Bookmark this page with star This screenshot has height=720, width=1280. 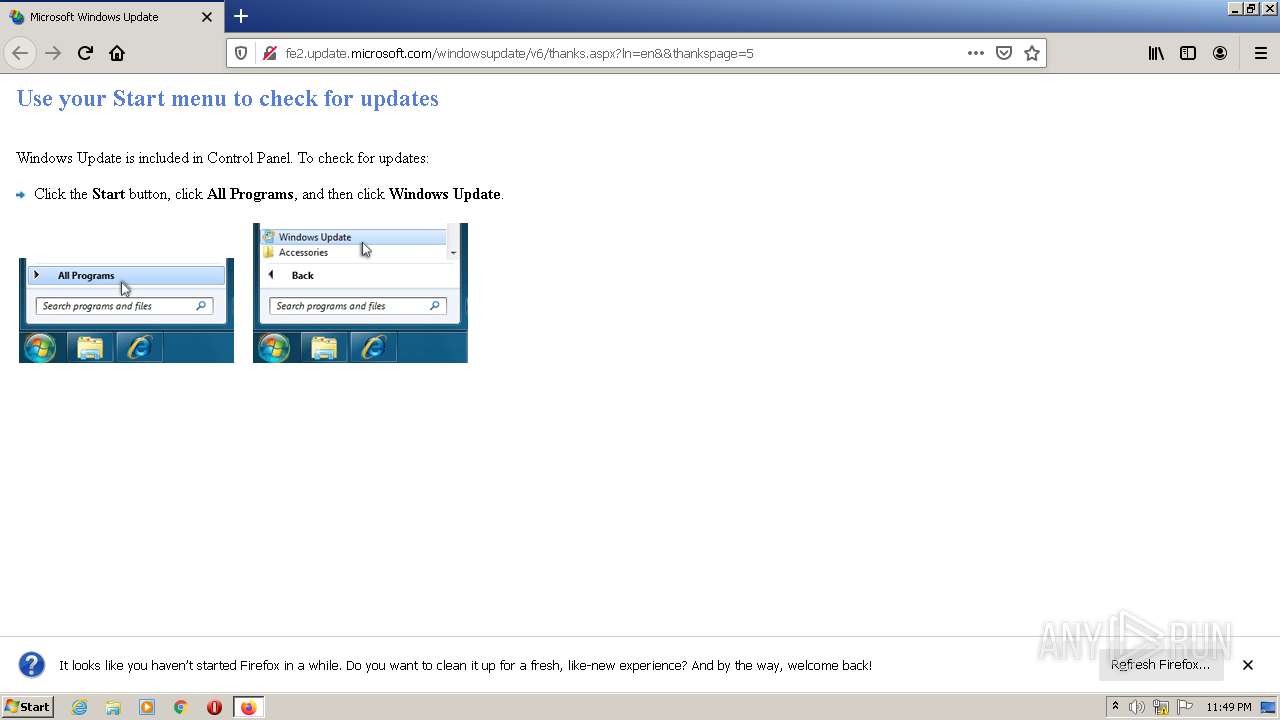point(1032,53)
